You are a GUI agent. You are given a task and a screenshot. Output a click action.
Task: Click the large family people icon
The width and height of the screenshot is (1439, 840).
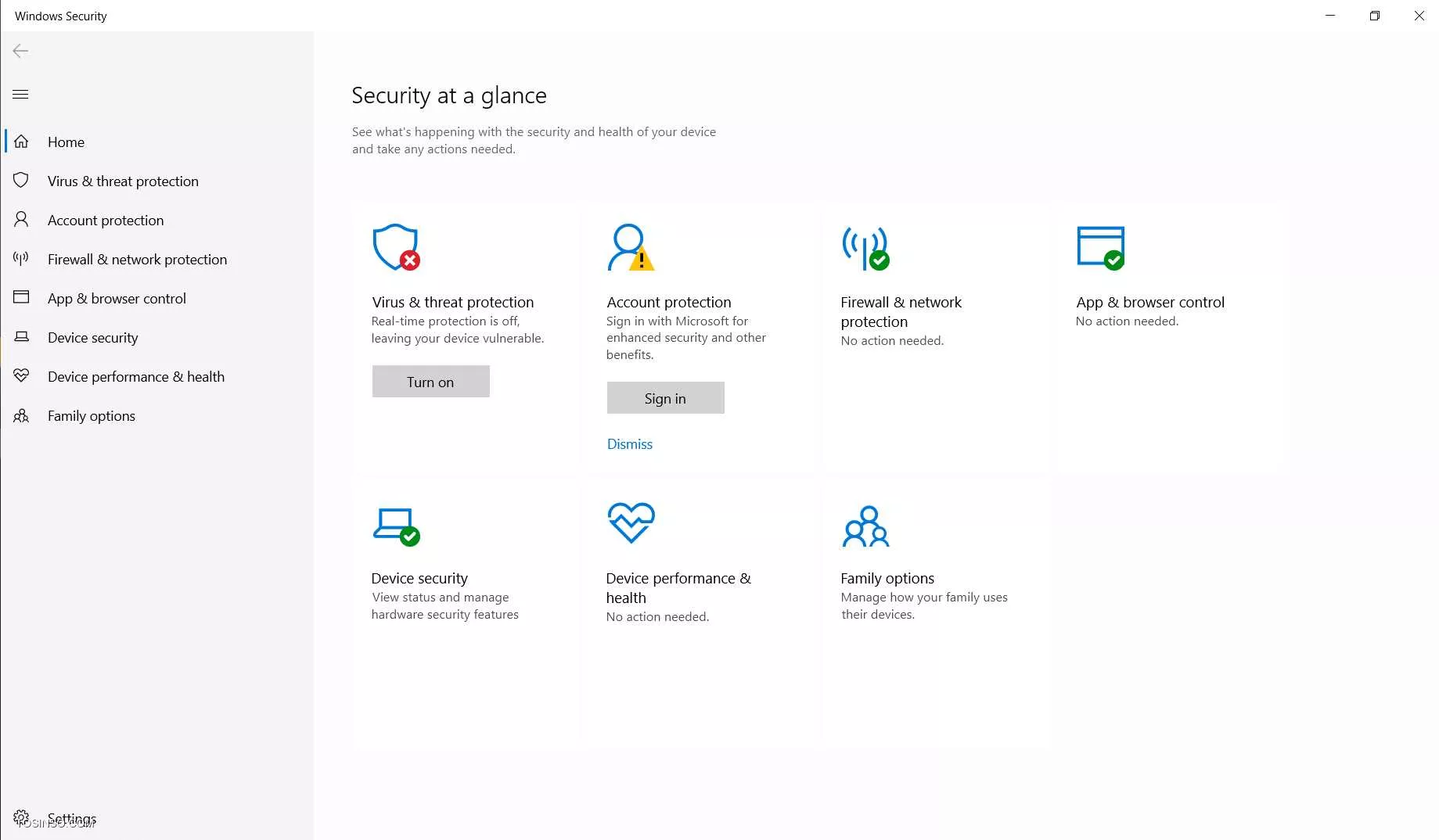865,526
